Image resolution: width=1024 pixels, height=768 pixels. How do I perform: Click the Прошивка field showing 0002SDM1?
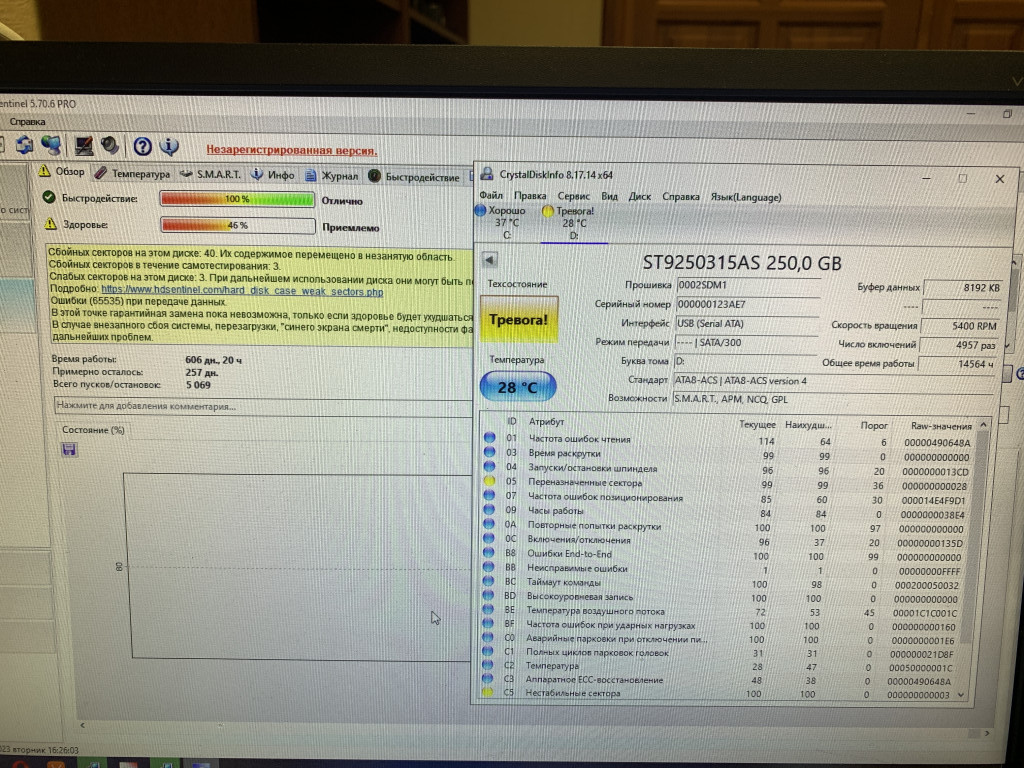point(748,285)
